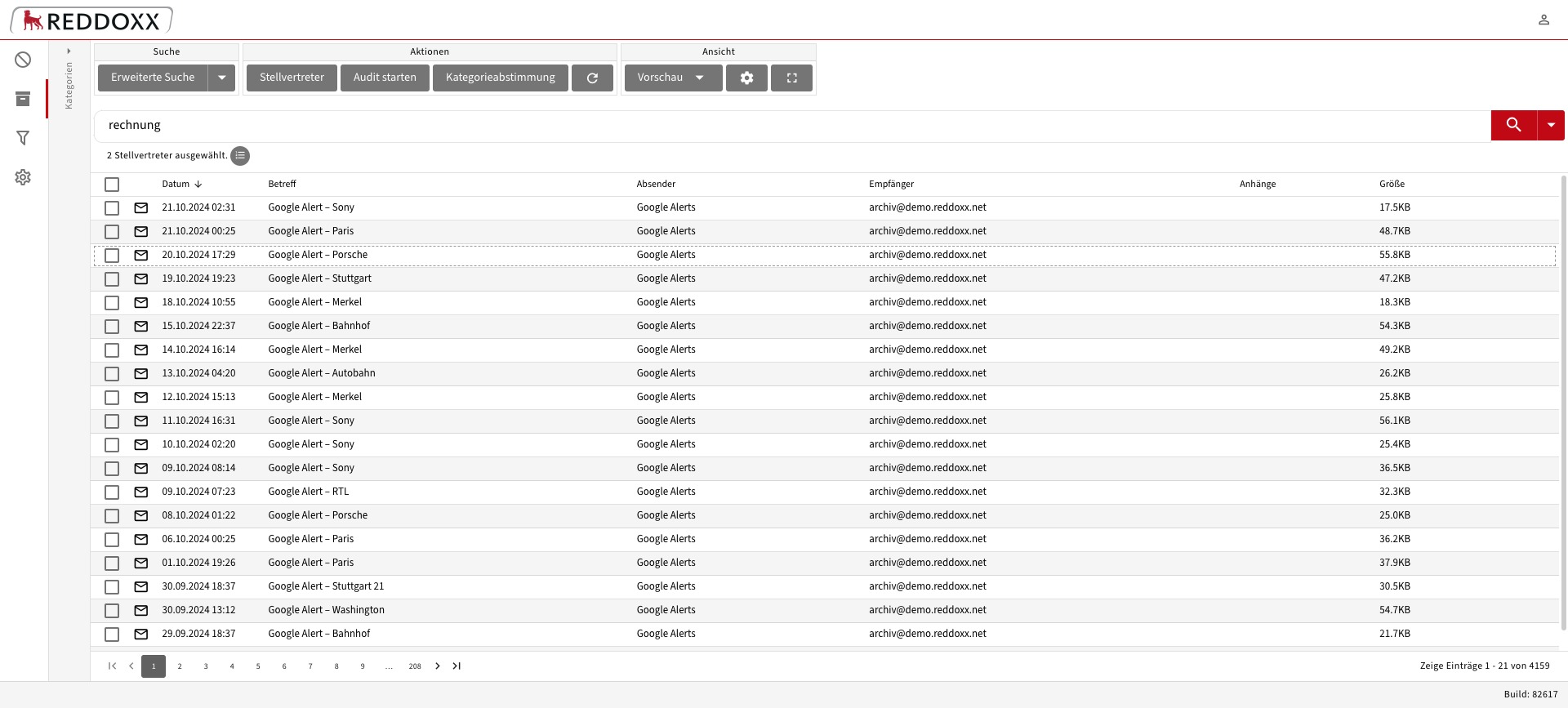This screenshot has width=1568, height=708.
Task: Check the Stuttgart 21 row checkbox
Action: point(112,587)
